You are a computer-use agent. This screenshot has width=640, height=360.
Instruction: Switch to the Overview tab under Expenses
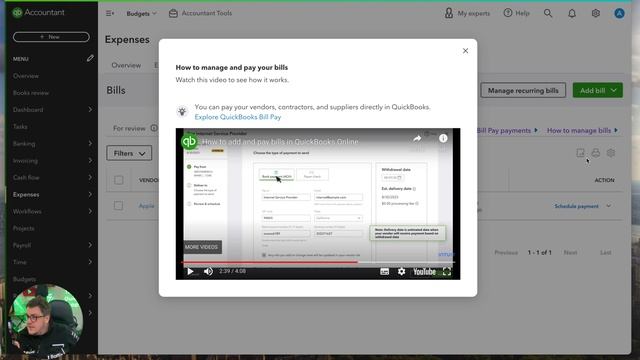pyautogui.click(x=126, y=65)
